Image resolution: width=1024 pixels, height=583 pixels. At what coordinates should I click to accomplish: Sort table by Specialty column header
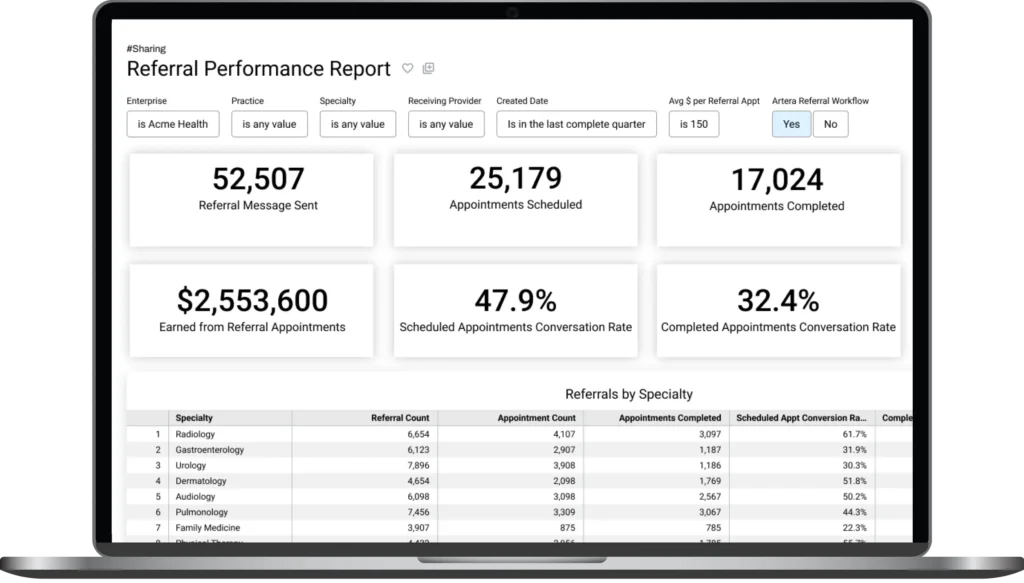click(194, 418)
